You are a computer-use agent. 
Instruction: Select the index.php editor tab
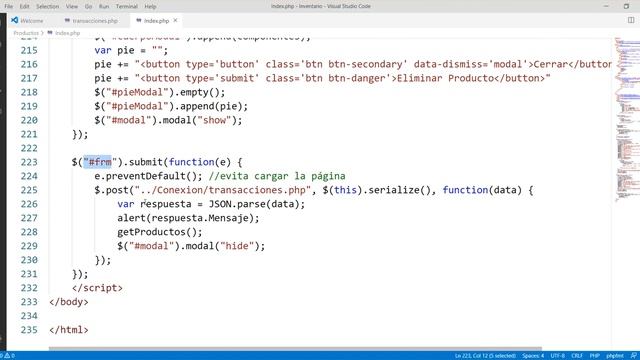(x=156, y=20)
